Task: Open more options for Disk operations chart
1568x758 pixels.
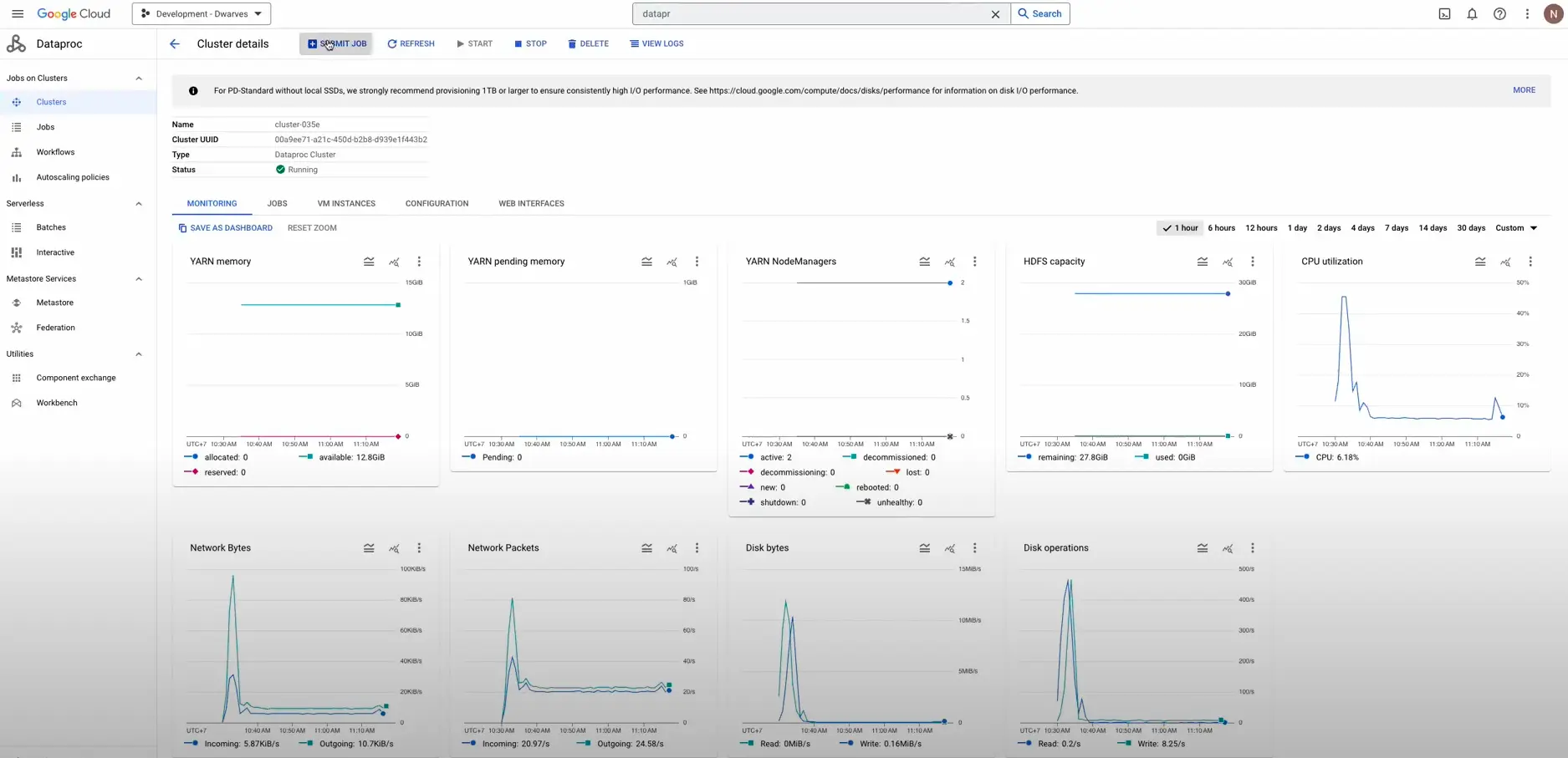Action: tap(1252, 548)
